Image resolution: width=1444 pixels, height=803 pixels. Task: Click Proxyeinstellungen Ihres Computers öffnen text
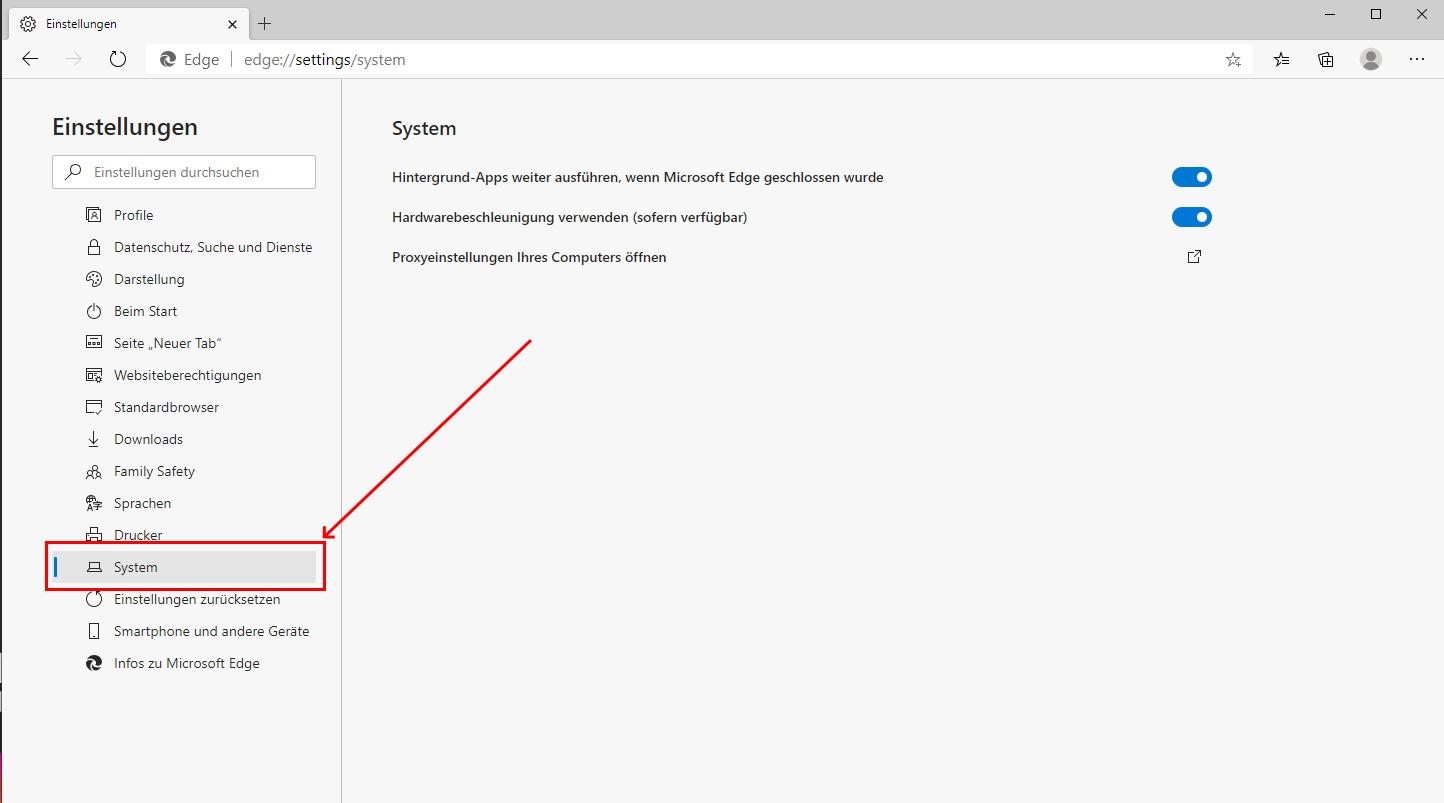529,257
